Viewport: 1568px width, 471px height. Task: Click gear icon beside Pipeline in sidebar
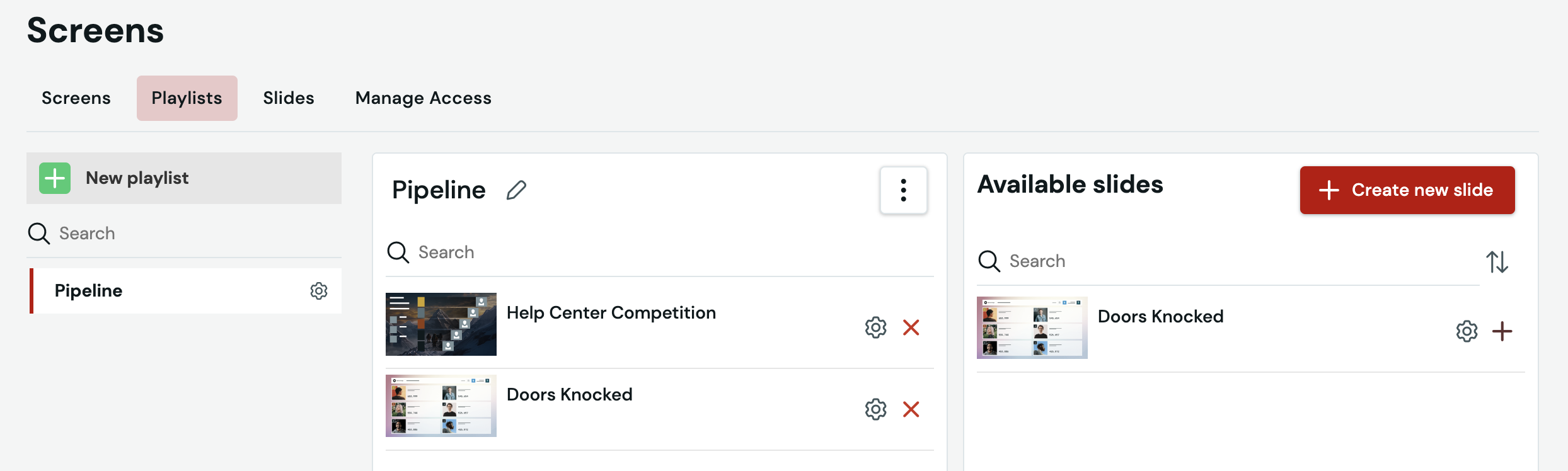(319, 291)
